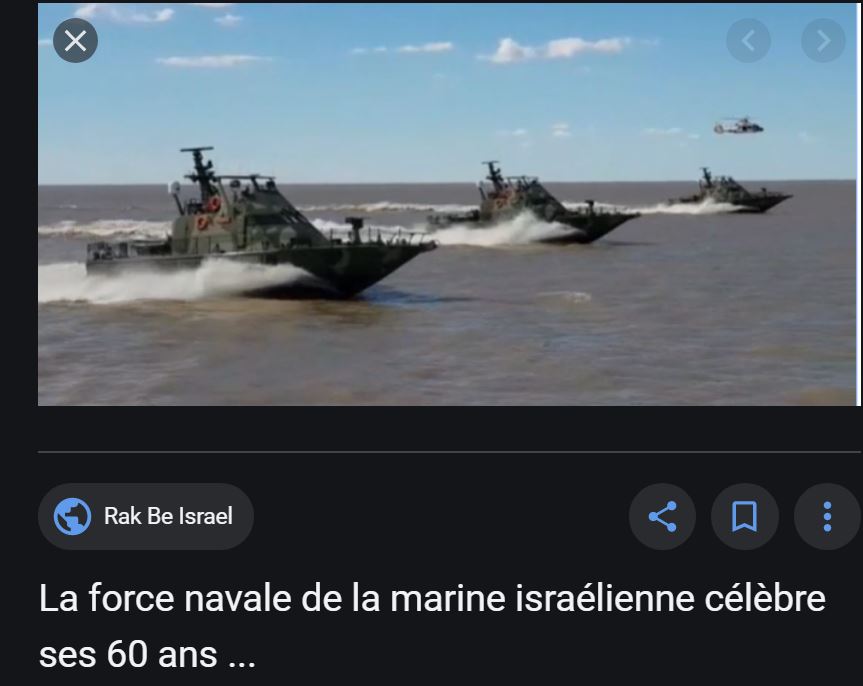The height and width of the screenshot is (686, 863).
Task: Click the 'ses 60 ans ...' title line
Action: point(148,655)
